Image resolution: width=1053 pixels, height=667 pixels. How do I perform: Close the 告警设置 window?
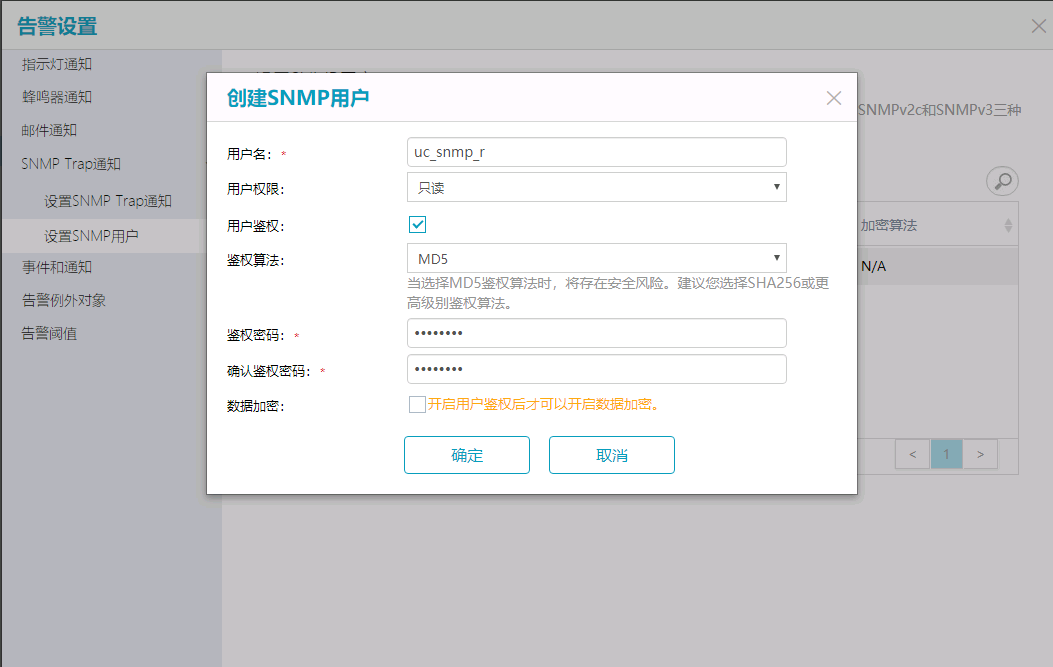click(1039, 27)
